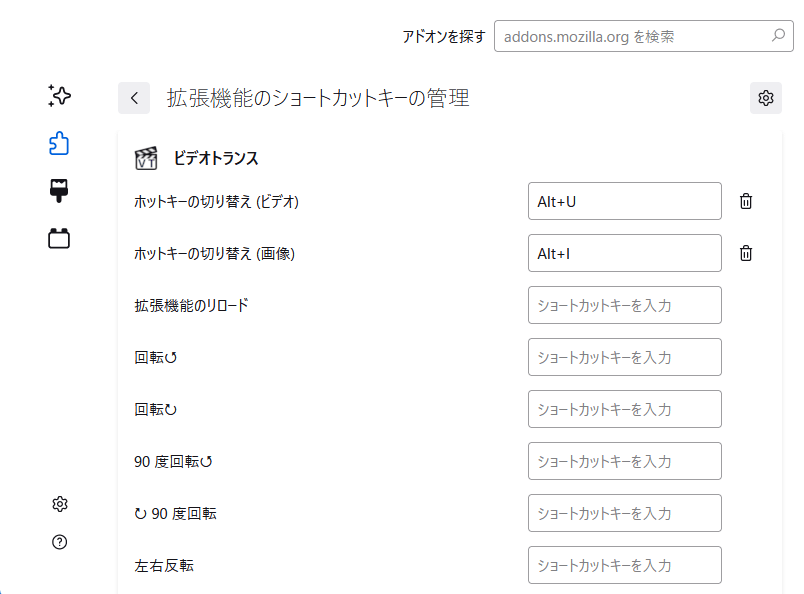Click shortcut field for 拡張機能のリロード
This screenshot has width=804, height=594.
625,305
